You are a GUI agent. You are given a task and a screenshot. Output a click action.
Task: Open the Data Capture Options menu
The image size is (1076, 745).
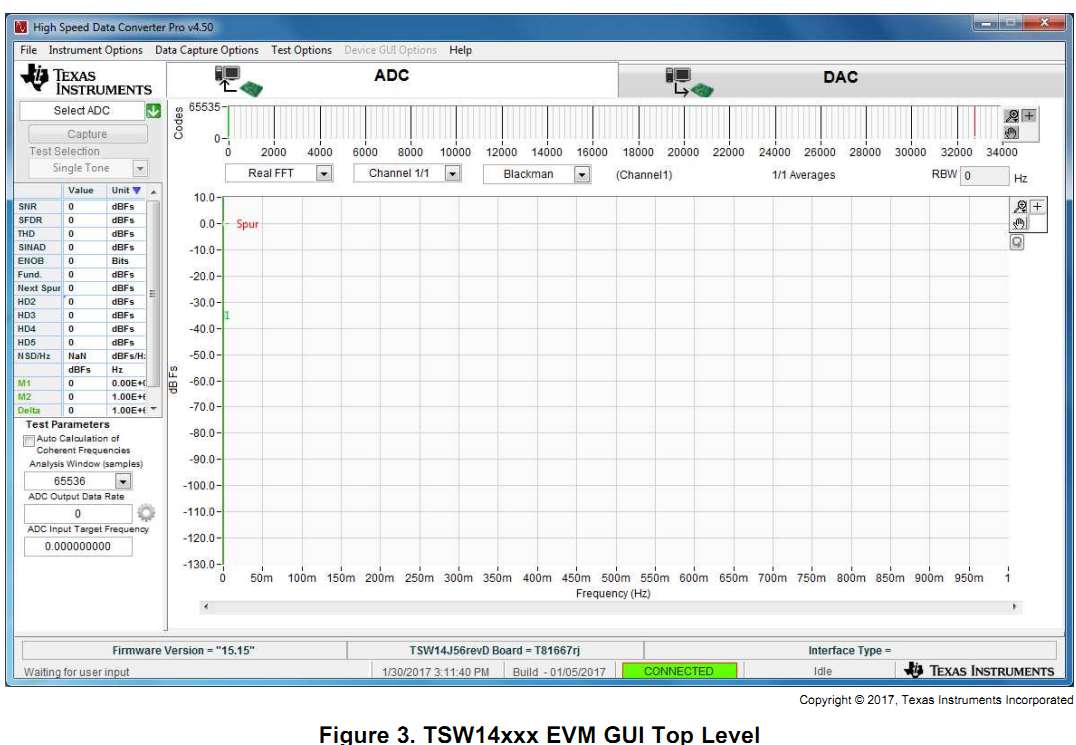(206, 50)
